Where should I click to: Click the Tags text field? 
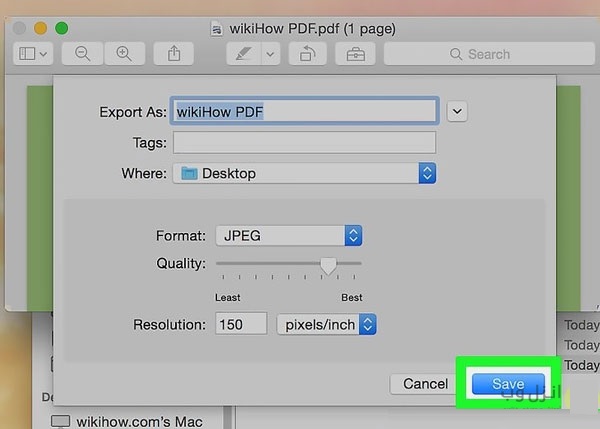coord(304,142)
